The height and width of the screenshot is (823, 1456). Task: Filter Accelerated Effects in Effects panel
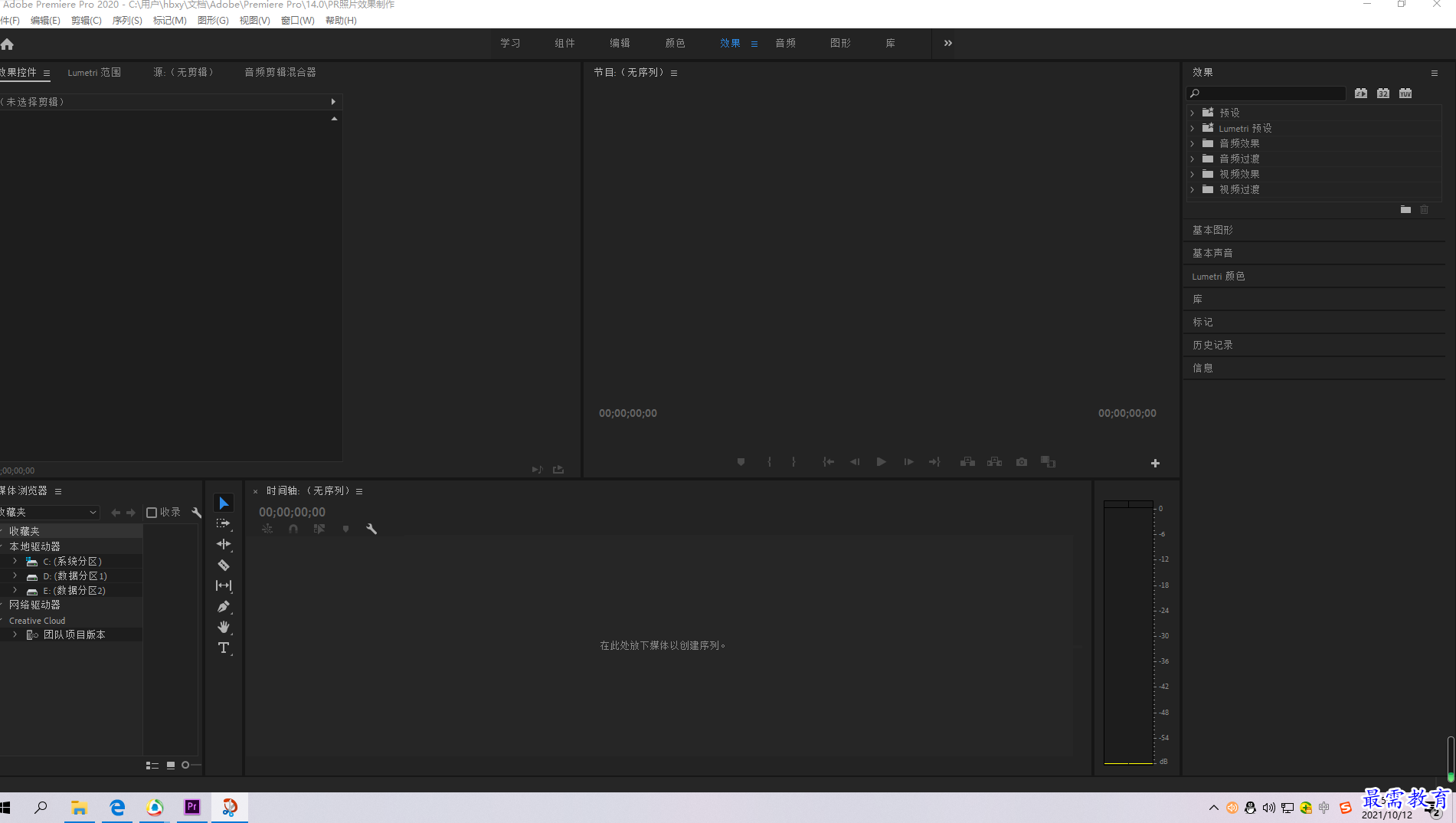[1360, 93]
